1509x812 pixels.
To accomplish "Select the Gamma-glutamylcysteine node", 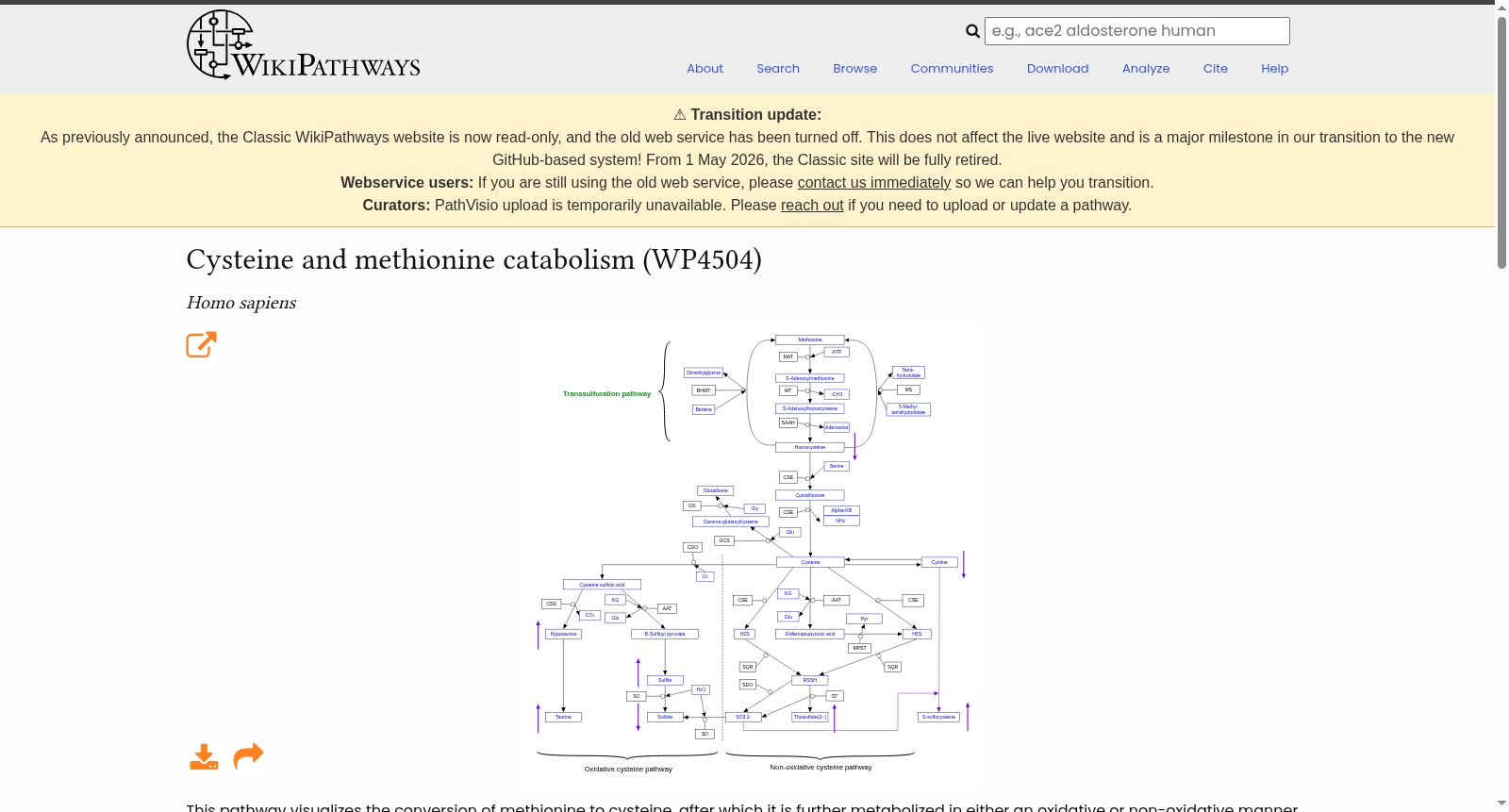I will point(731,522).
